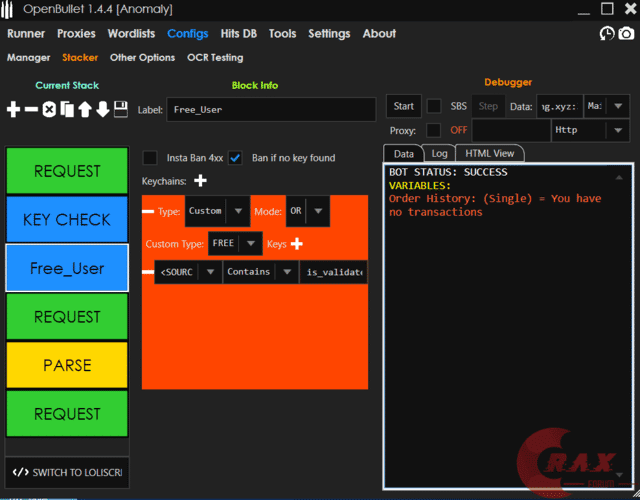Toggle the SBS step-by-step checkbox
Screen dimensions: 640x500
click(434, 106)
